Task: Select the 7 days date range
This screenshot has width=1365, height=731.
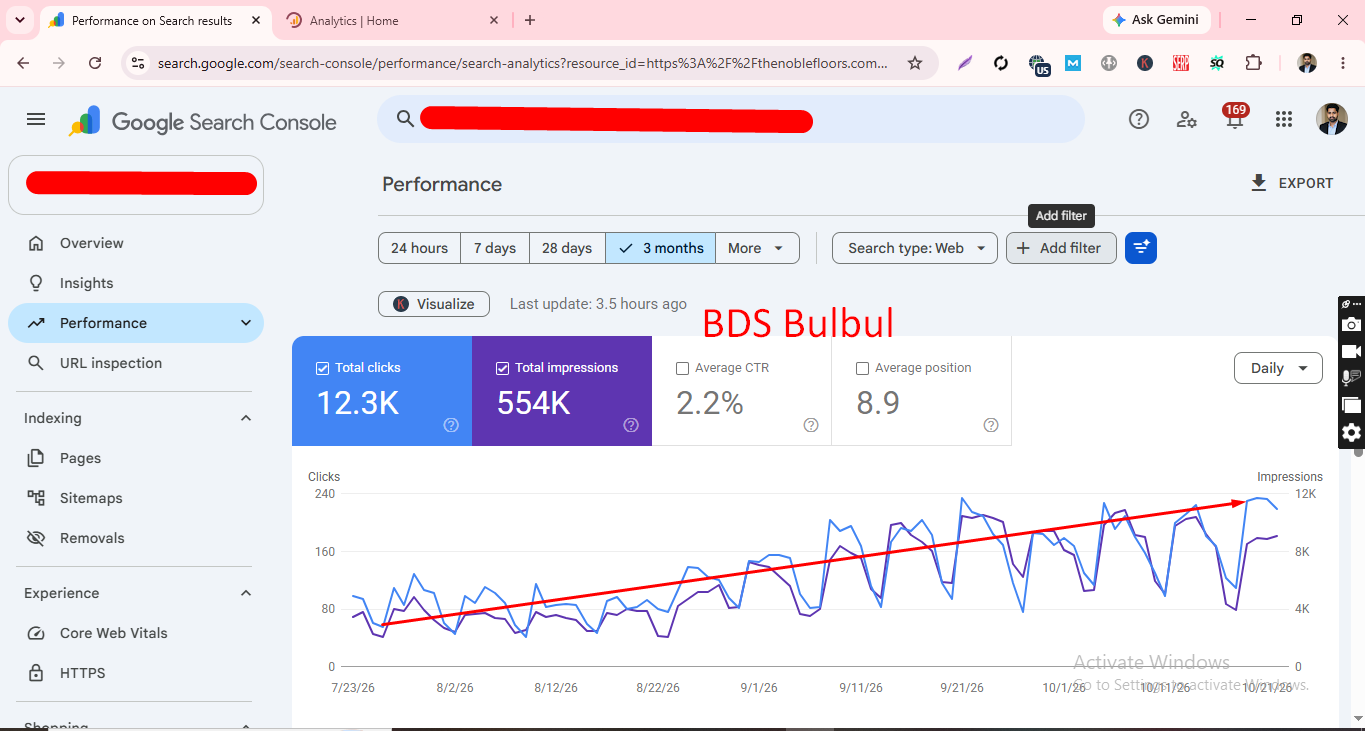Action: pyautogui.click(x=495, y=248)
